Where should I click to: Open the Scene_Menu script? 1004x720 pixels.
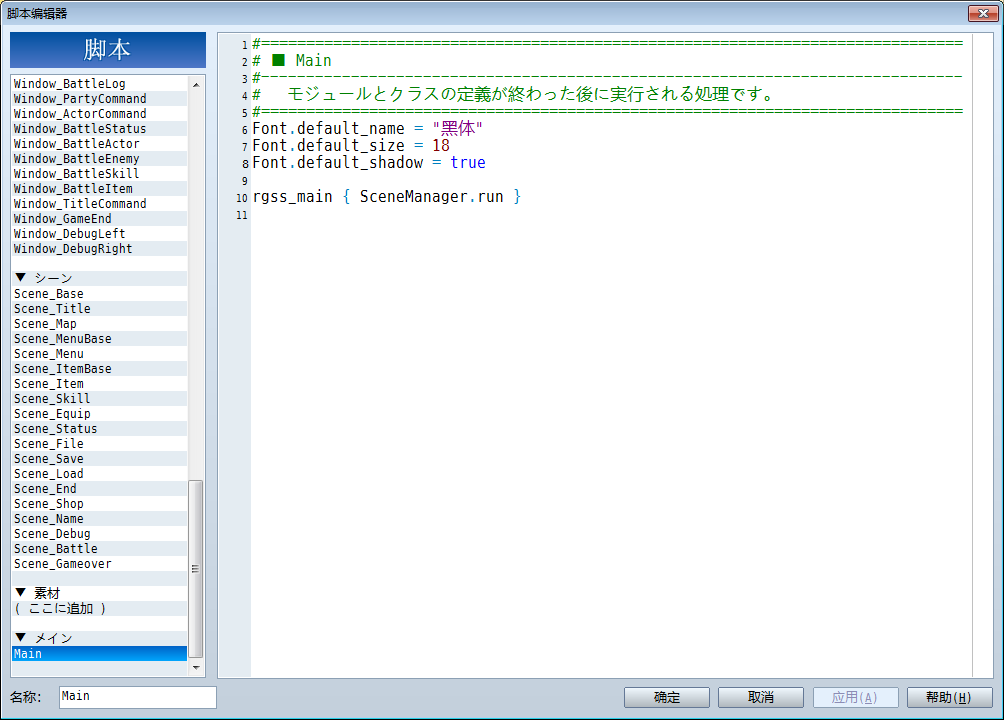[x=99, y=354]
